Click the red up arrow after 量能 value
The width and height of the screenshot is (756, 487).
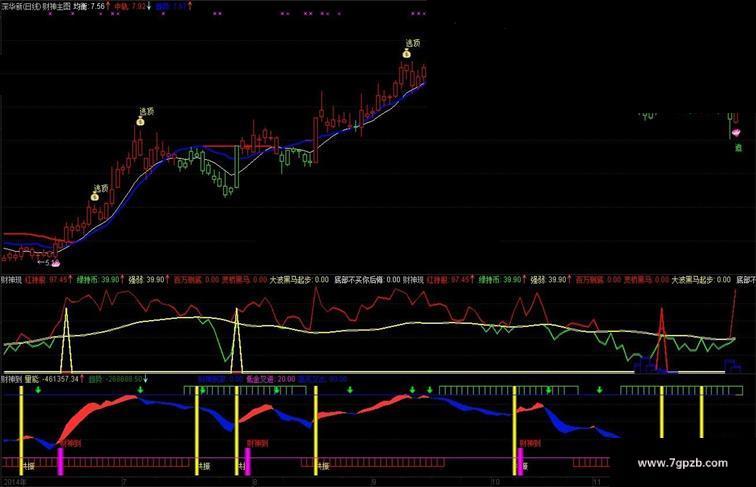tap(82, 379)
